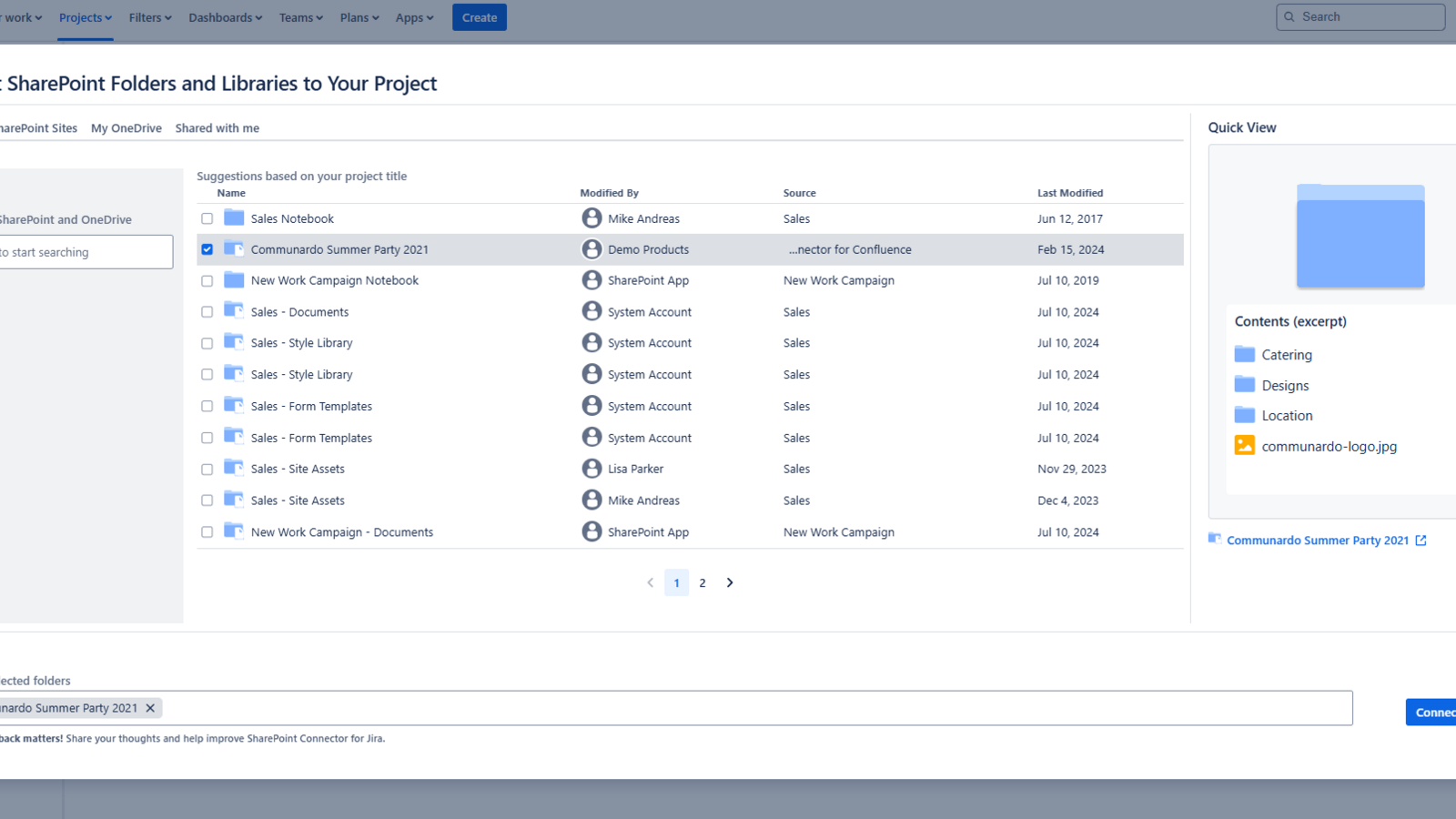Click System Account avatar in Sales - Documents row
The width and height of the screenshot is (1456, 819).
(591, 310)
